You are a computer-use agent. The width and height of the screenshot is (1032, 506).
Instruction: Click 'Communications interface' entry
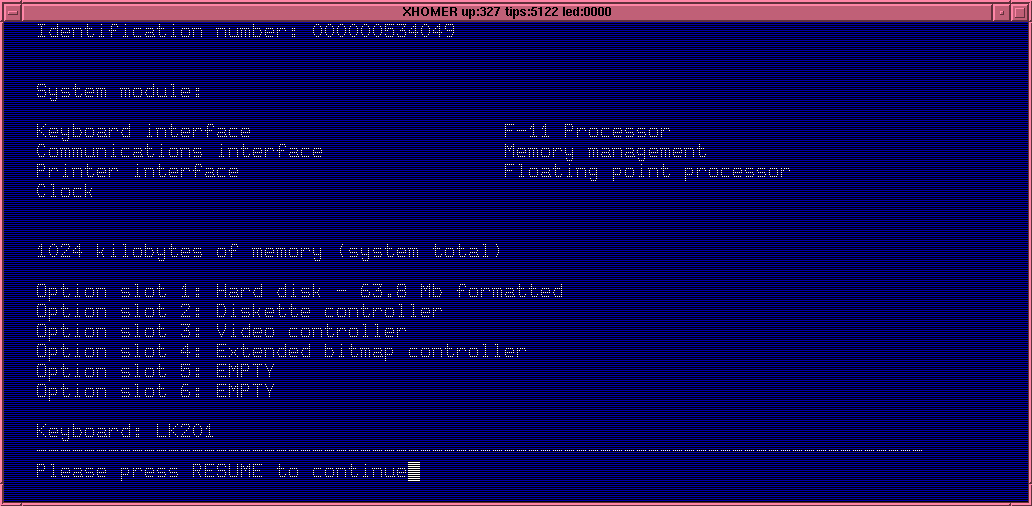tap(179, 151)
